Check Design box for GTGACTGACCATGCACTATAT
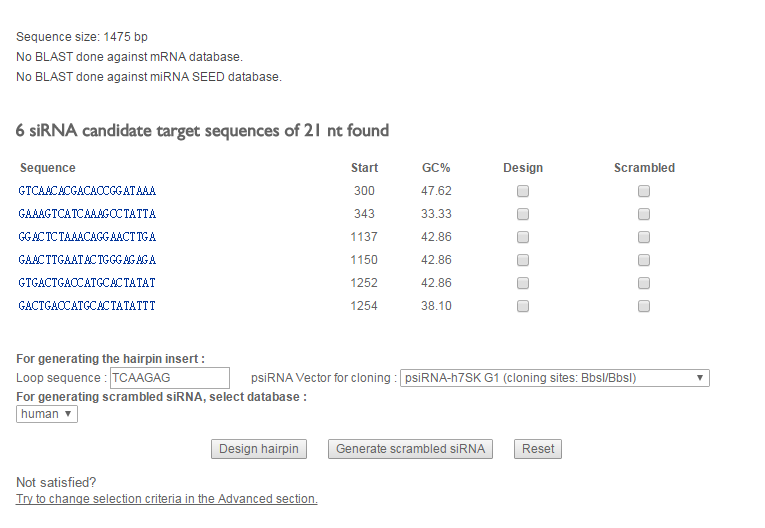765x528 pixels. 523,283
